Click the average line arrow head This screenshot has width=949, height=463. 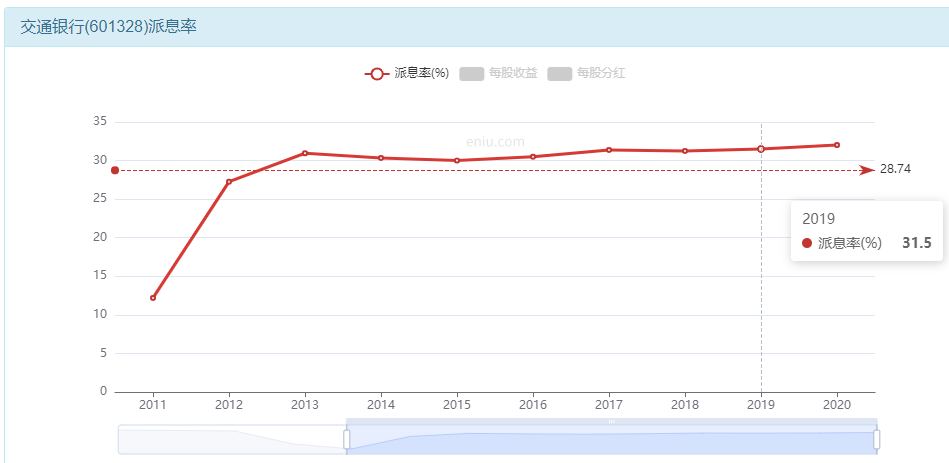867,171
